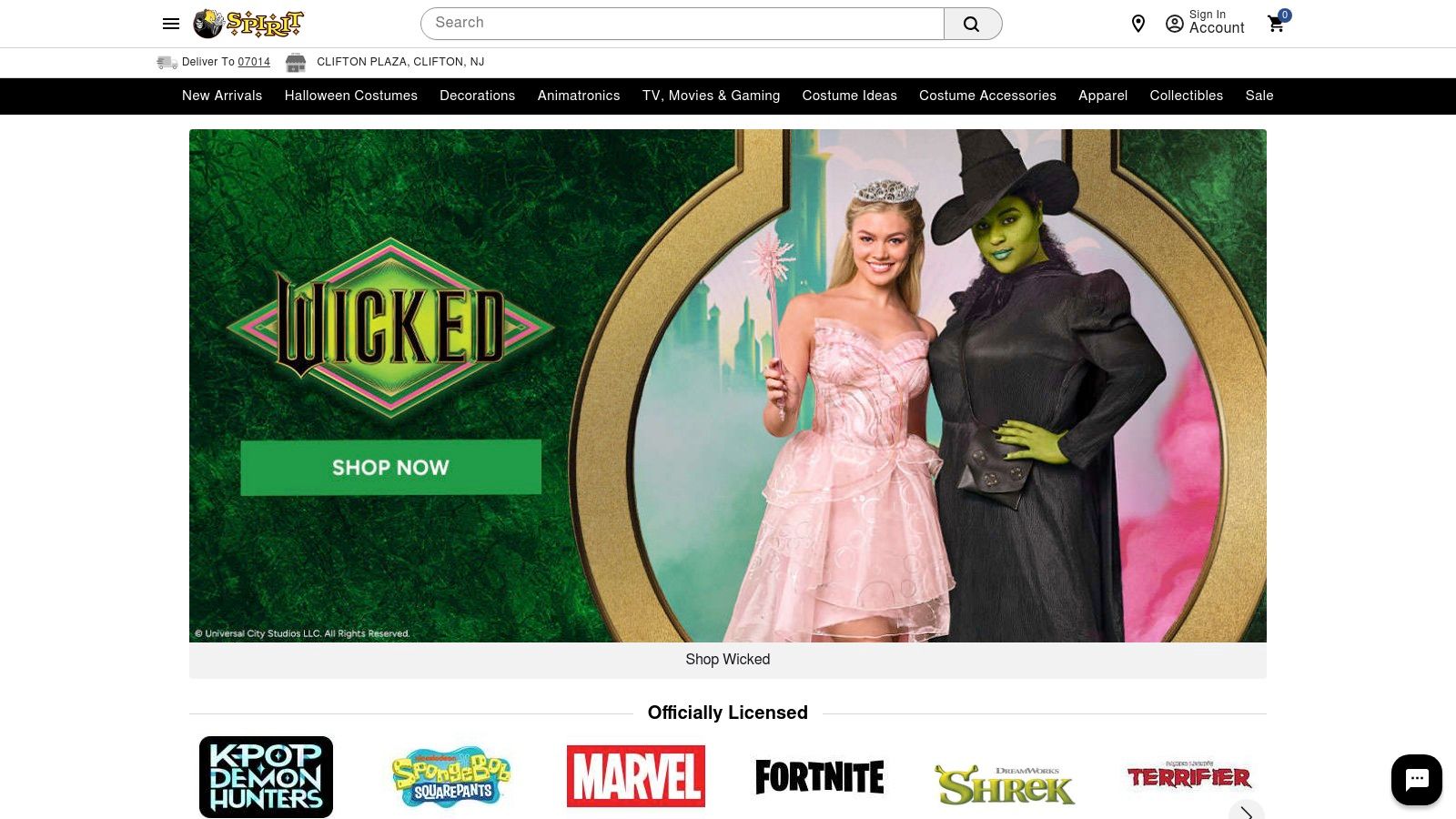Click the Shop Now button on Wicked banner
Viewport: 1456px width, 819px height.
click(390, 467)
